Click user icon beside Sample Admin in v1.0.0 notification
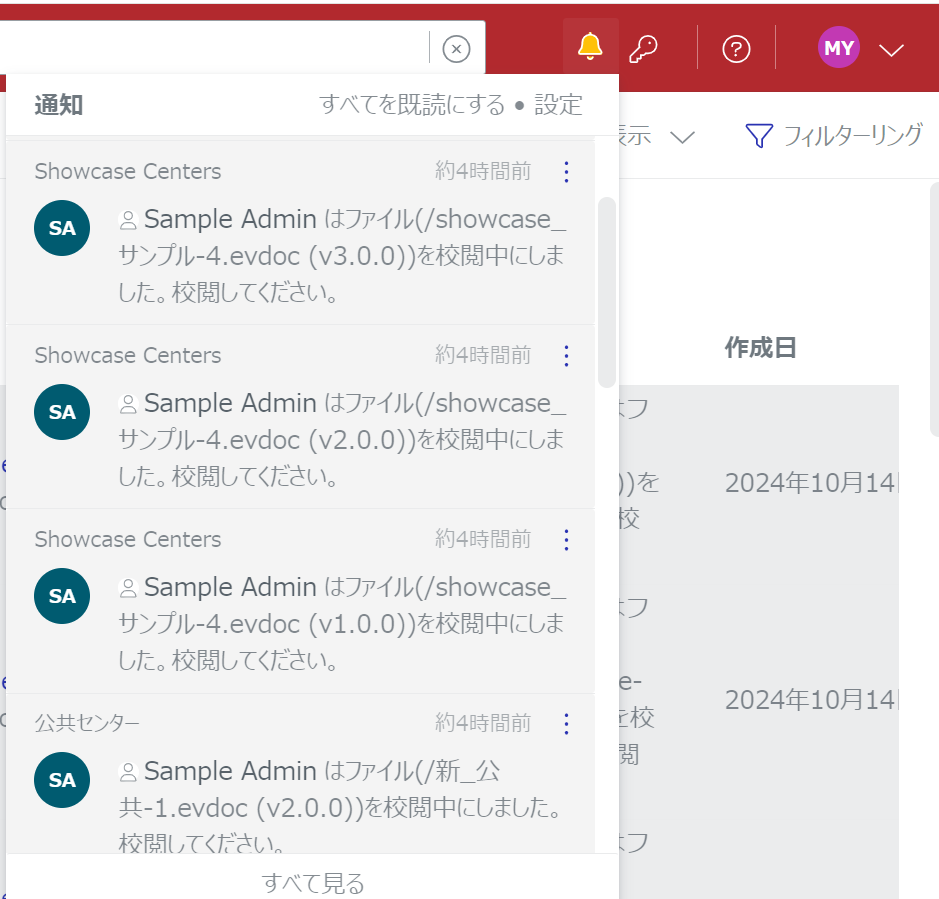This screenshot has width=939, height=899. (x=128, y=588)
